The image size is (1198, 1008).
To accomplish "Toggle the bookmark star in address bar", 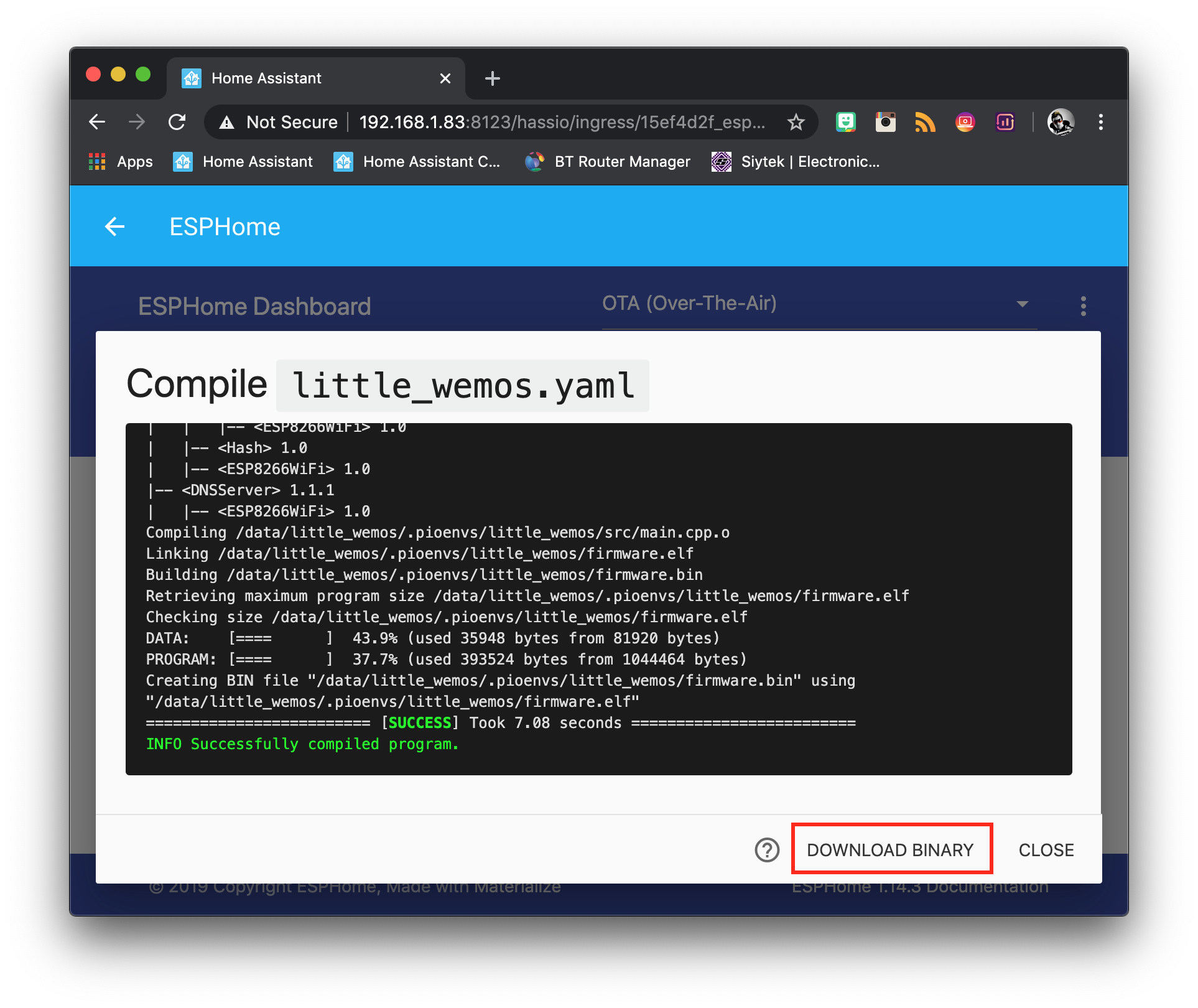I will pos(796,122).
